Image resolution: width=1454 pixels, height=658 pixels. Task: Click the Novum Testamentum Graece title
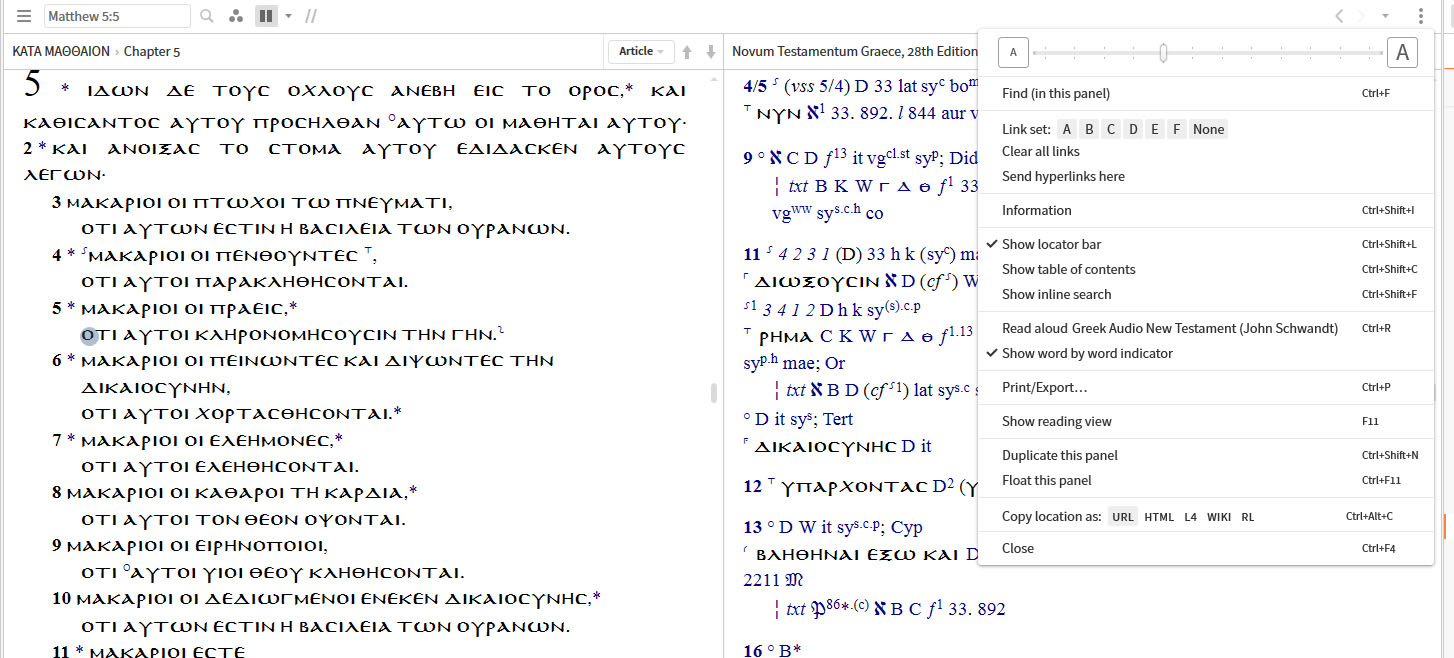[855, 51]
